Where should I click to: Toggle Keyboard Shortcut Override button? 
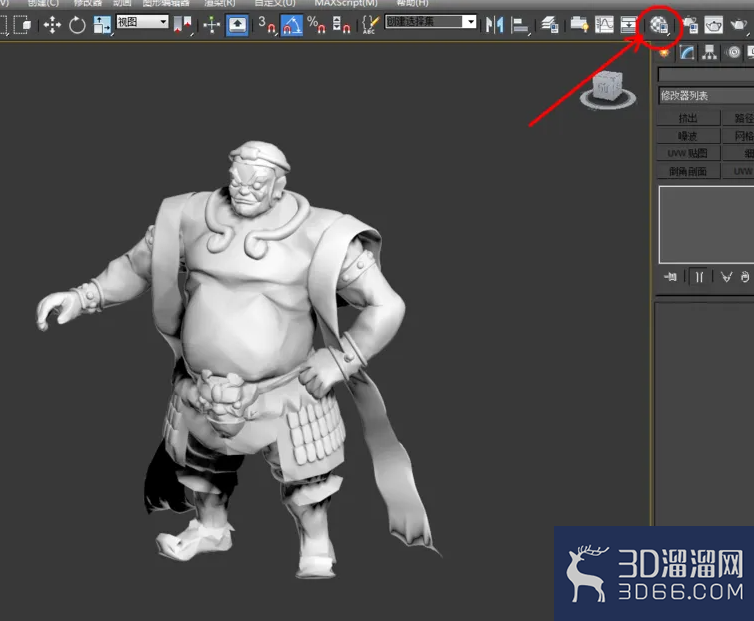[237, 25]
